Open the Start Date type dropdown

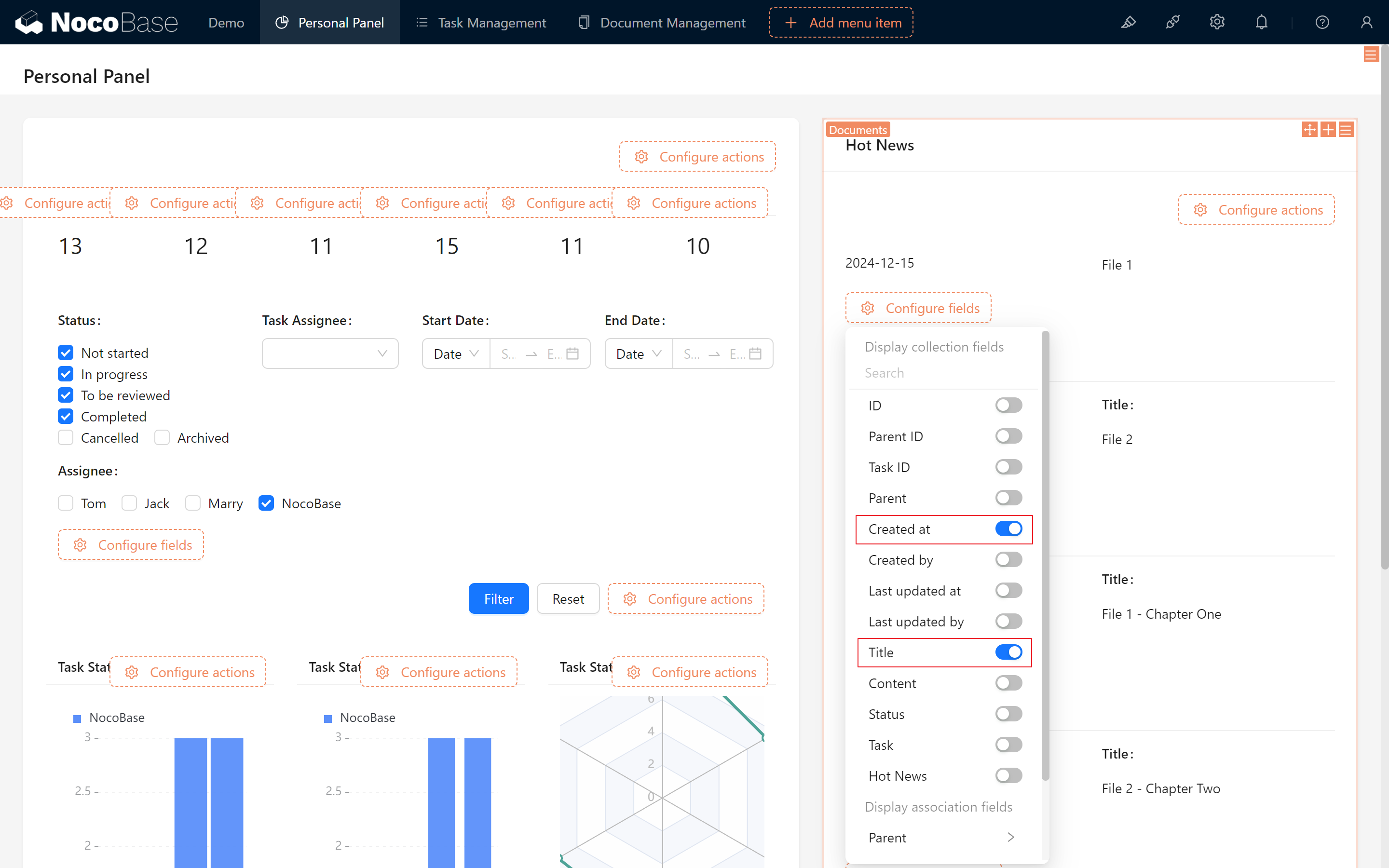[456, 353]
